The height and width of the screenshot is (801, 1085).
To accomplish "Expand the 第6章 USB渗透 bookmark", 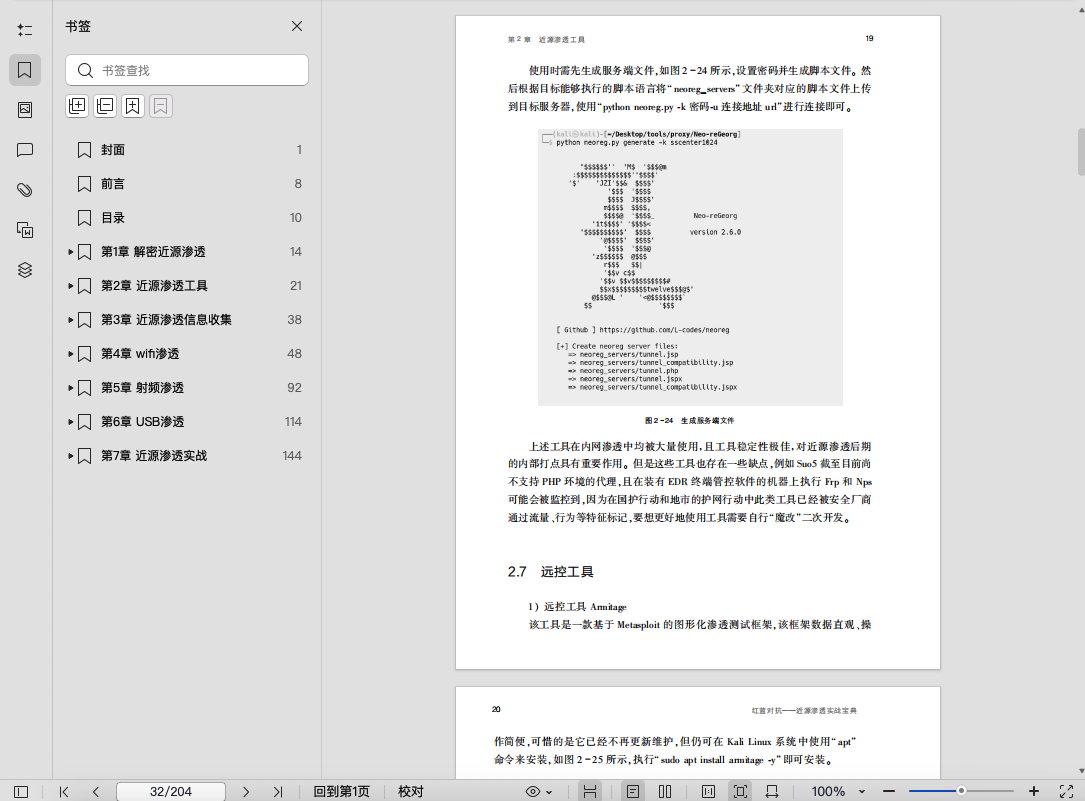I will (71, 421).
